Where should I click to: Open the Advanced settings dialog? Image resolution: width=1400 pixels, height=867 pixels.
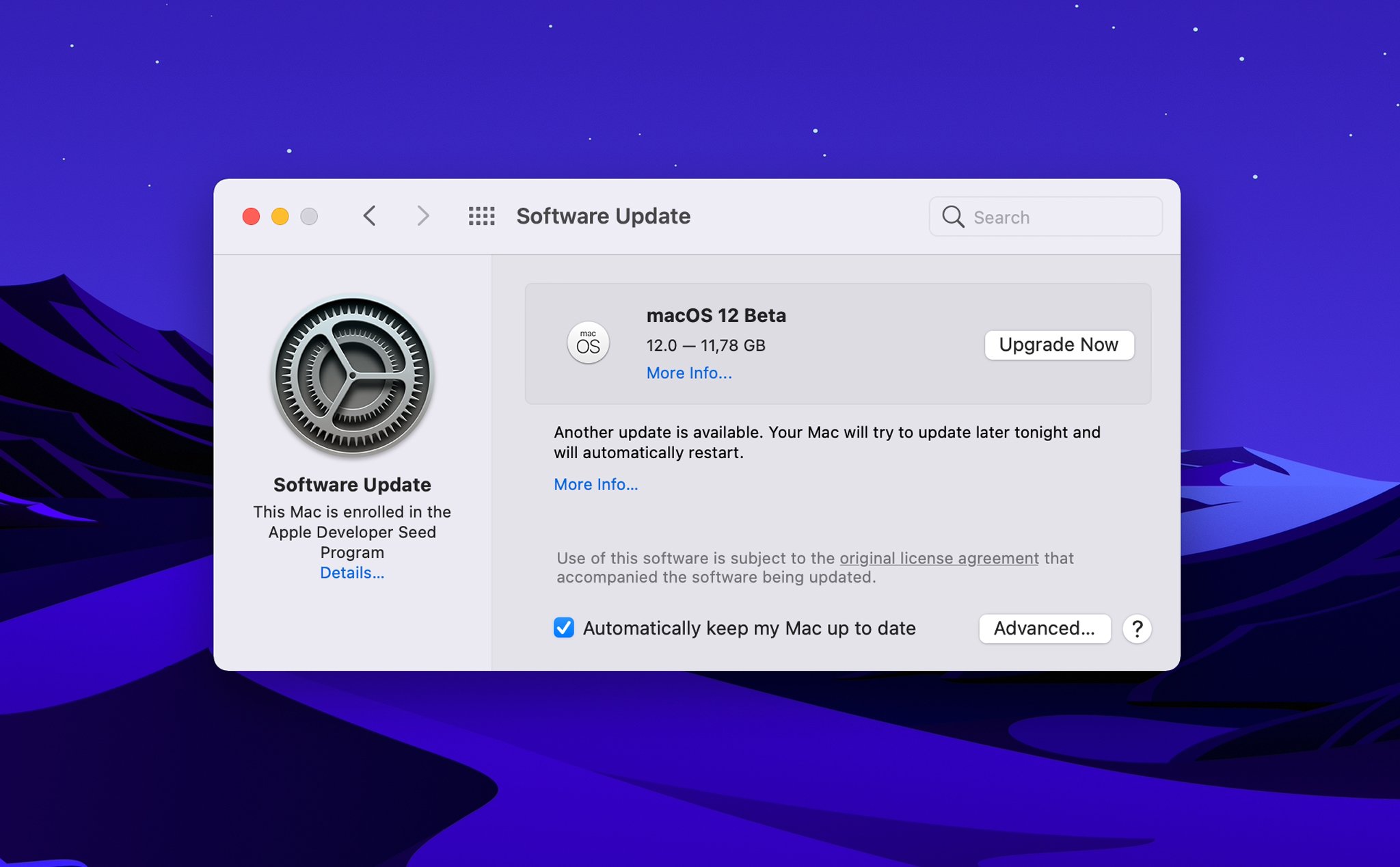(1045, 628)
